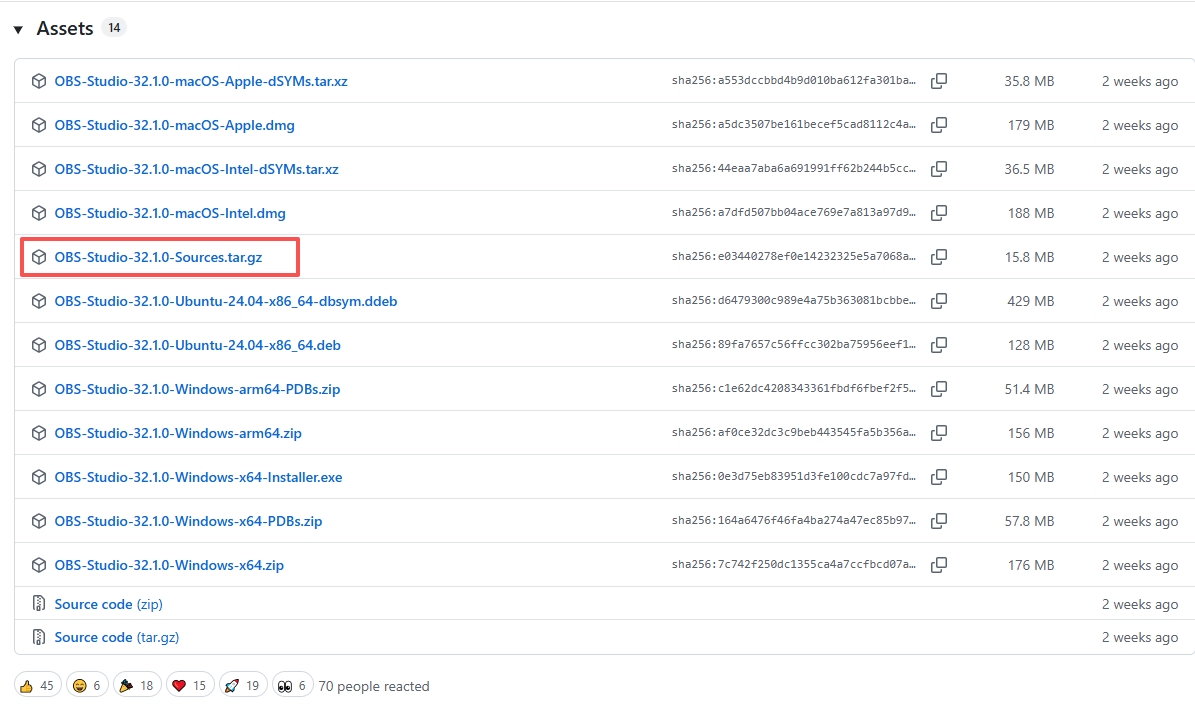Download OBS-Studio-32.1.0-macOS-Apple.dmg
The height and width of the screenshot is (709, 1195).
(x=175, y=125)
